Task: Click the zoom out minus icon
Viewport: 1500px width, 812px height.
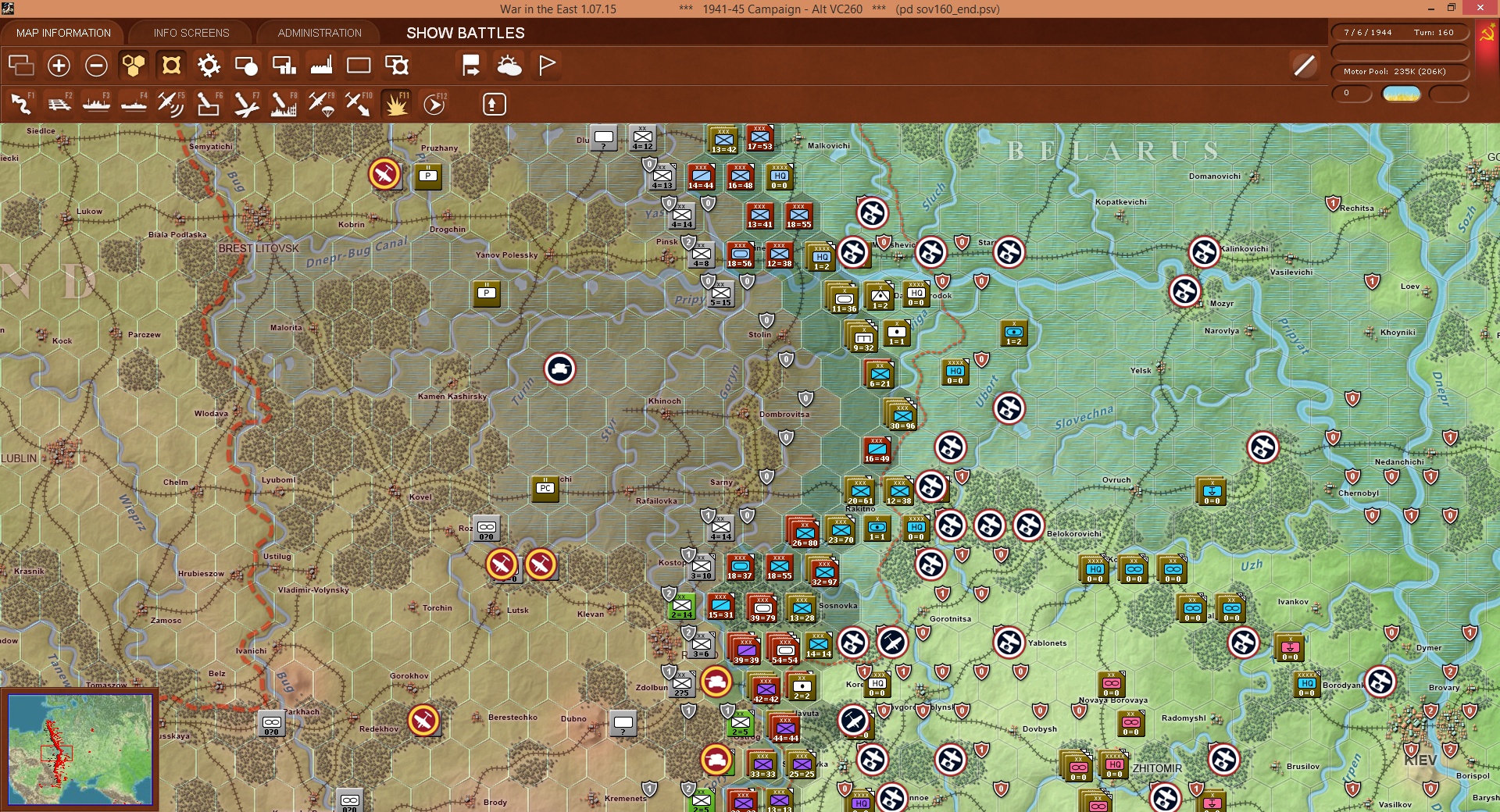Action: (x=96, y=66)
